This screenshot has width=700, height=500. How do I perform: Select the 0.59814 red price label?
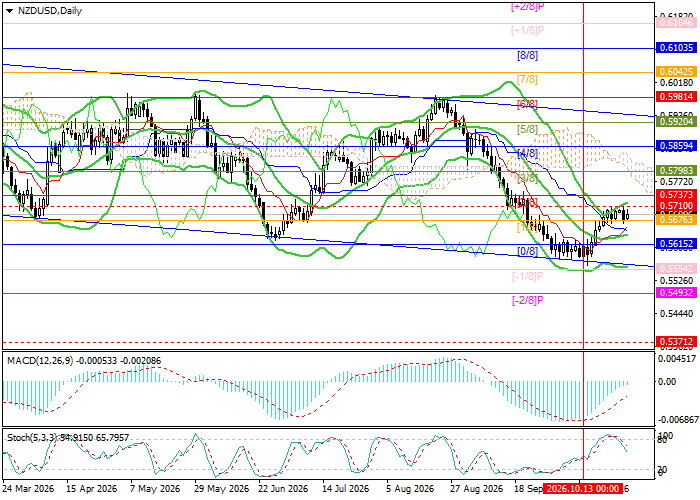(x=676, y=96)
